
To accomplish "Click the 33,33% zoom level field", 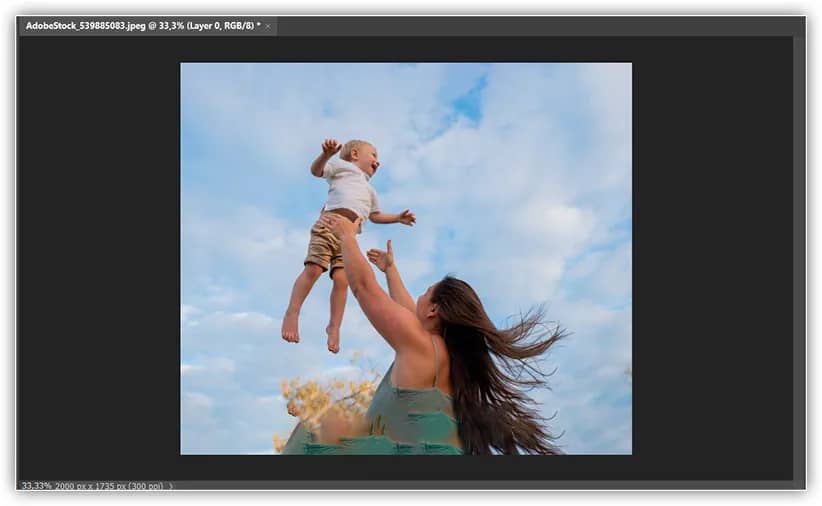I will coord(37,485).
